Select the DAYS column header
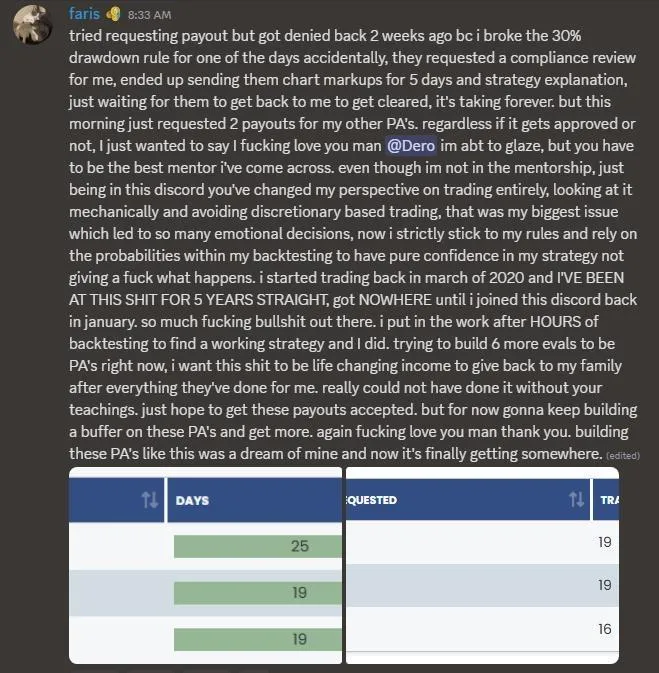 pos(255,500)
